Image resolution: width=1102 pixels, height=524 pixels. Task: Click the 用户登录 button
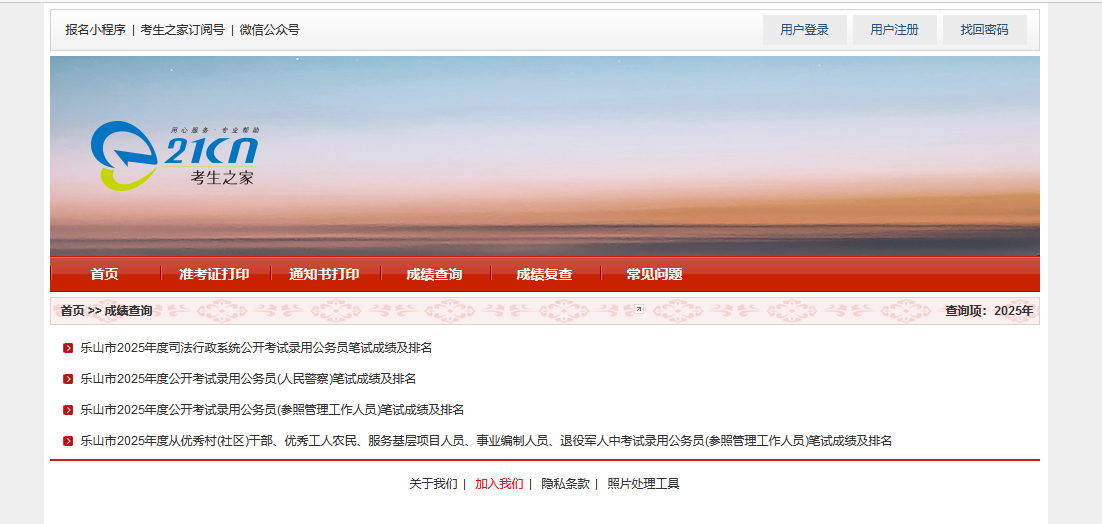805,30
